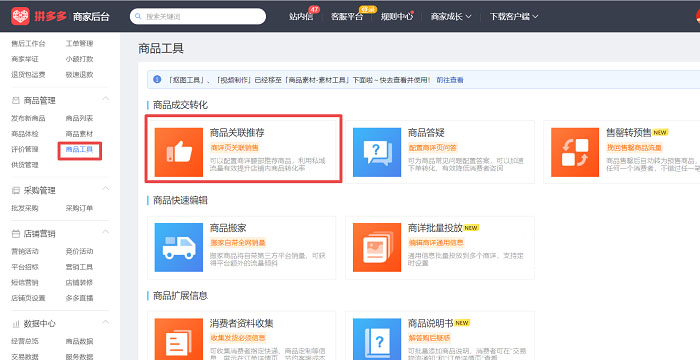The image size is (700, 360).
Task: Follow the 前往查看 link
Action: 450,80
